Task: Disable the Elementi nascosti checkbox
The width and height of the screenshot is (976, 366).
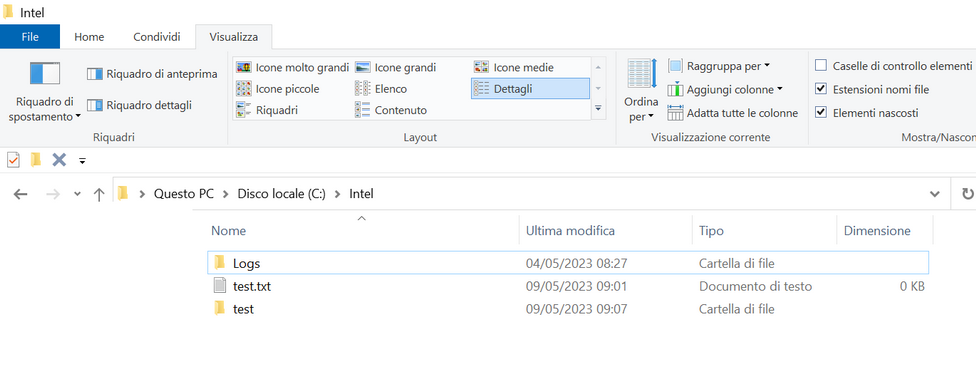Action: point(821,113)
